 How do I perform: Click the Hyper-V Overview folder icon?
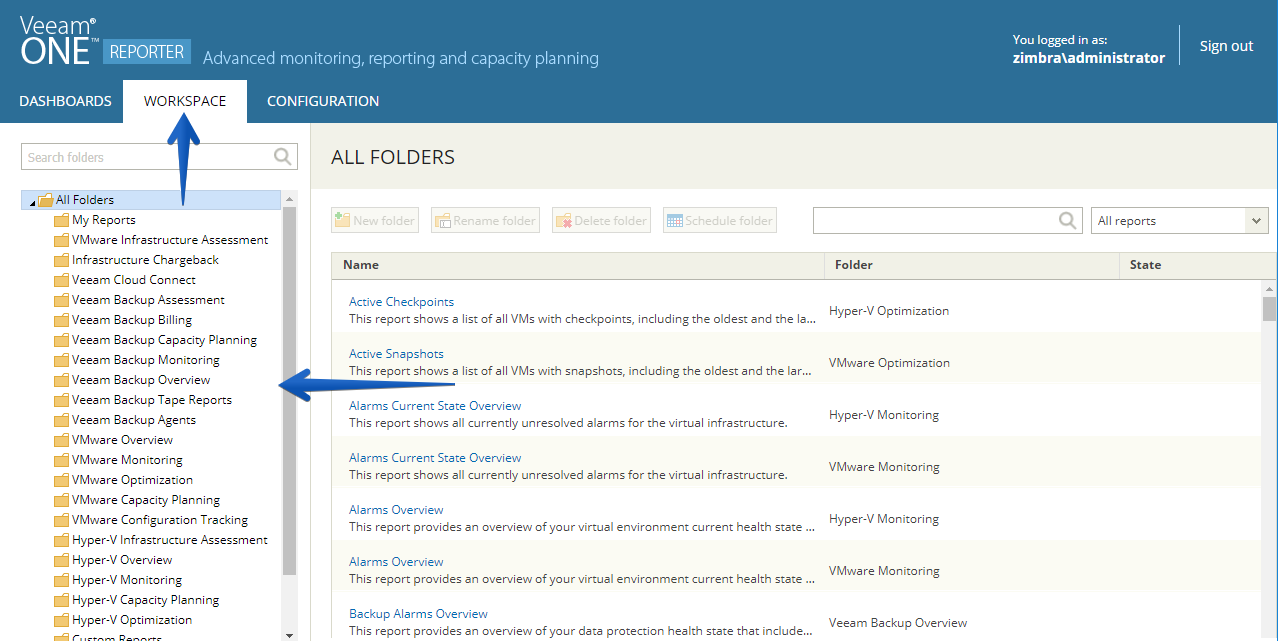click(61, 560)
